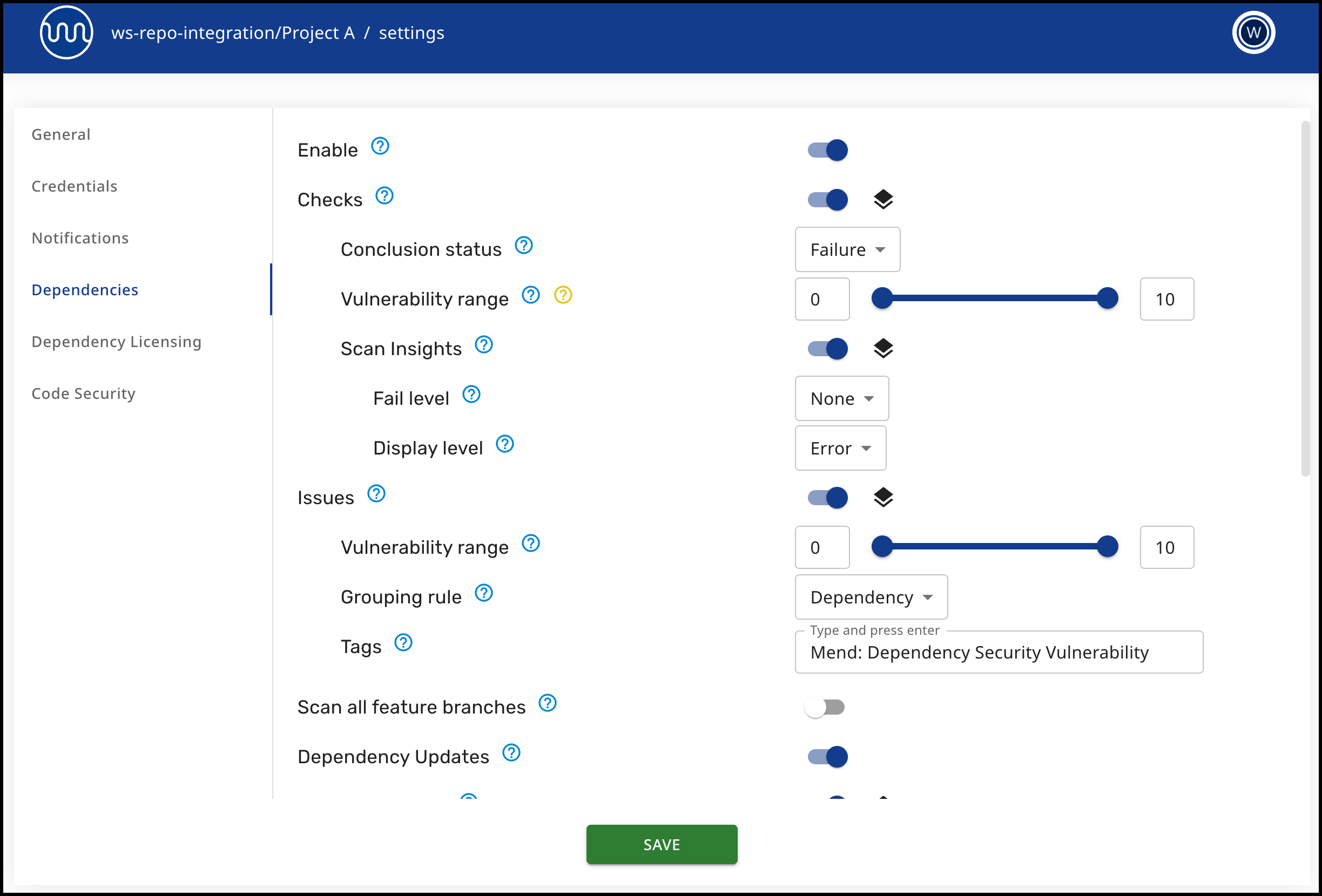Viewport: 1322px width, 896px height.
Task: Open the Conclusion status Failure dropdown
Action: [847, 249]
